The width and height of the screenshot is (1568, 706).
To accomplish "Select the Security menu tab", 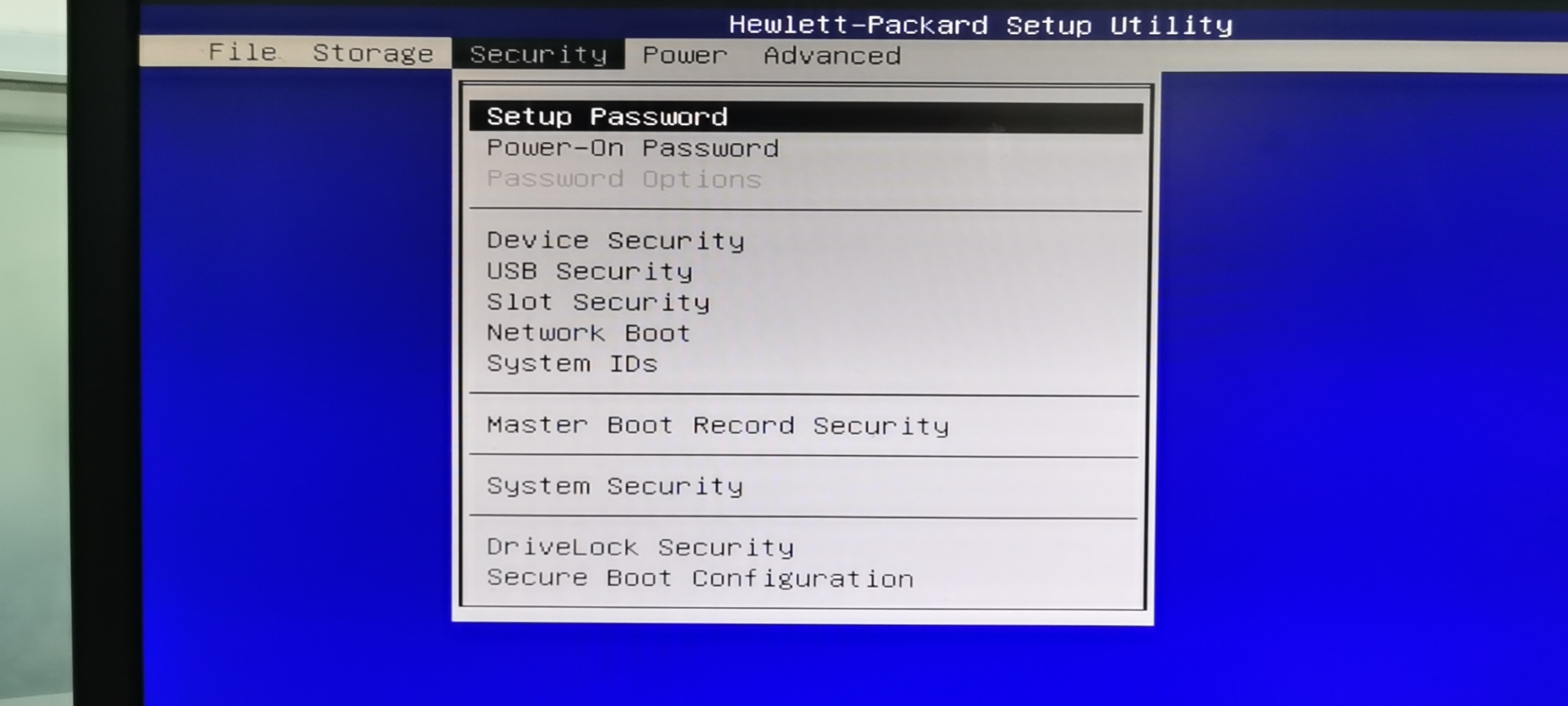I will click(x=538, y=55).
